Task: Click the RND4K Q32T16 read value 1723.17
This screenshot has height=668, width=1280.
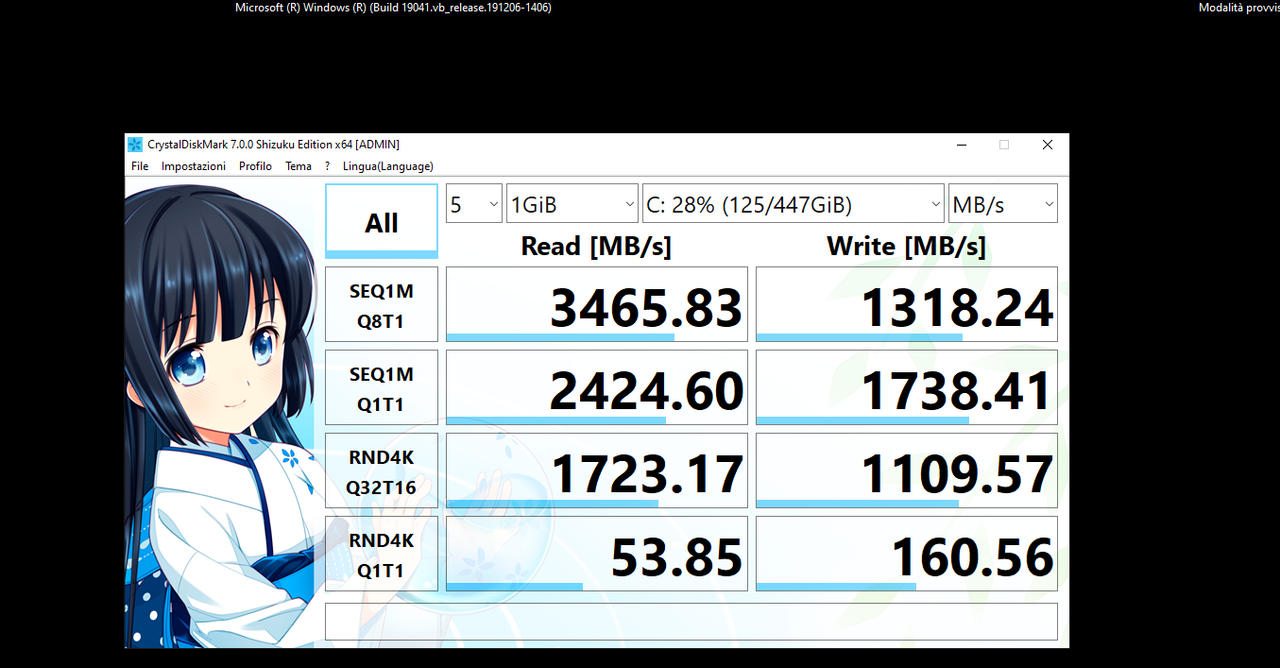Action: click(597, 470)
